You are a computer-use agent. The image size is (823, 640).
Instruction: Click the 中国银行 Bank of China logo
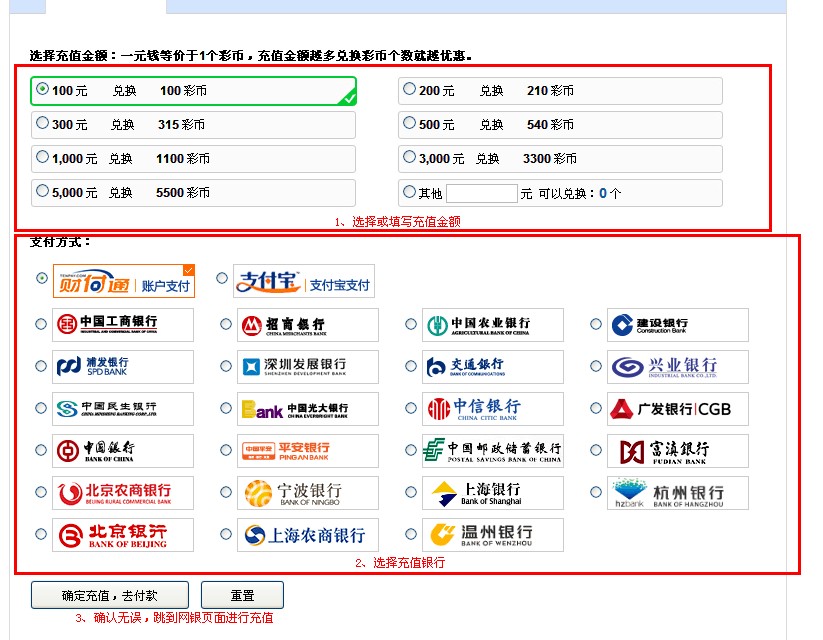pyautogui.click(x=123, y=451)
